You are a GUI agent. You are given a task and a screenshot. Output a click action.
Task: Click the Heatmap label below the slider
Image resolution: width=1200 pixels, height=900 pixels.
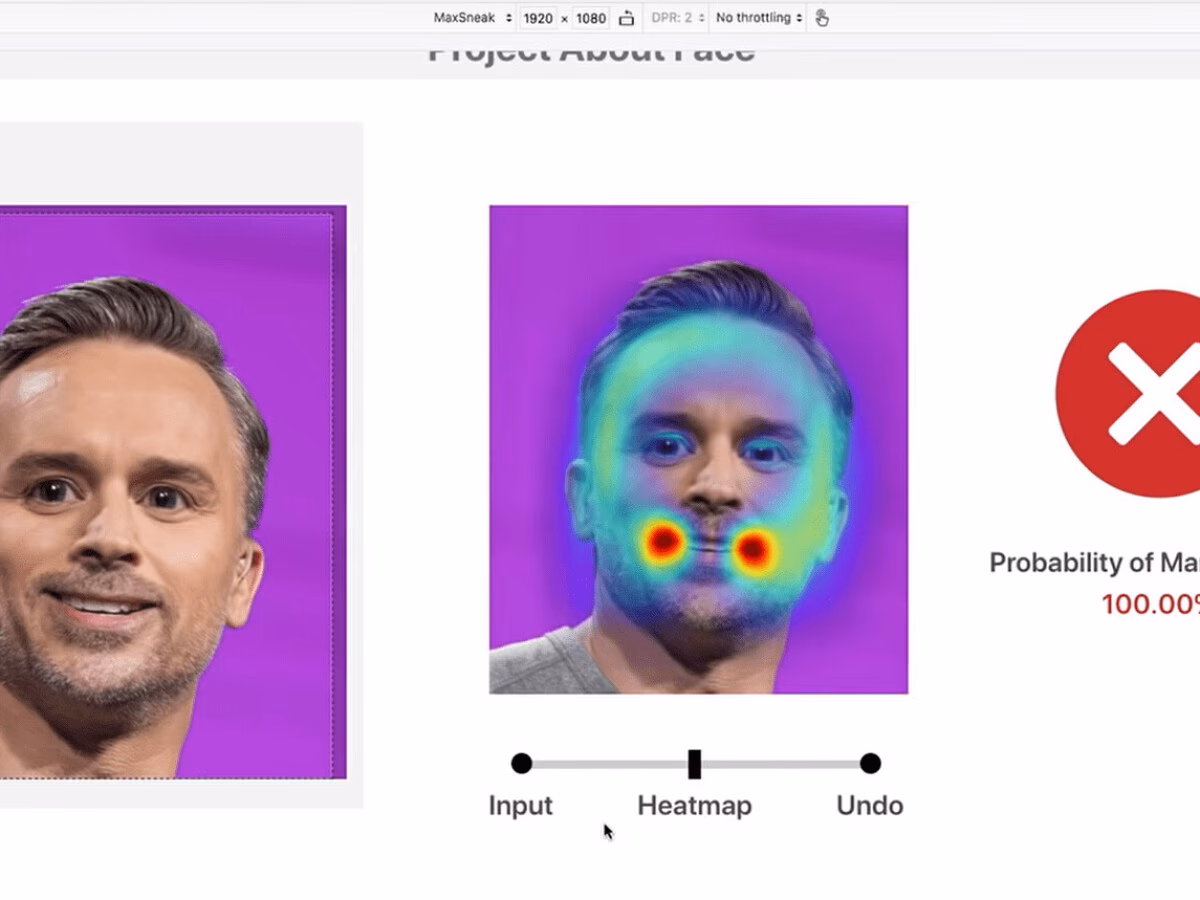tap(695, 805)
